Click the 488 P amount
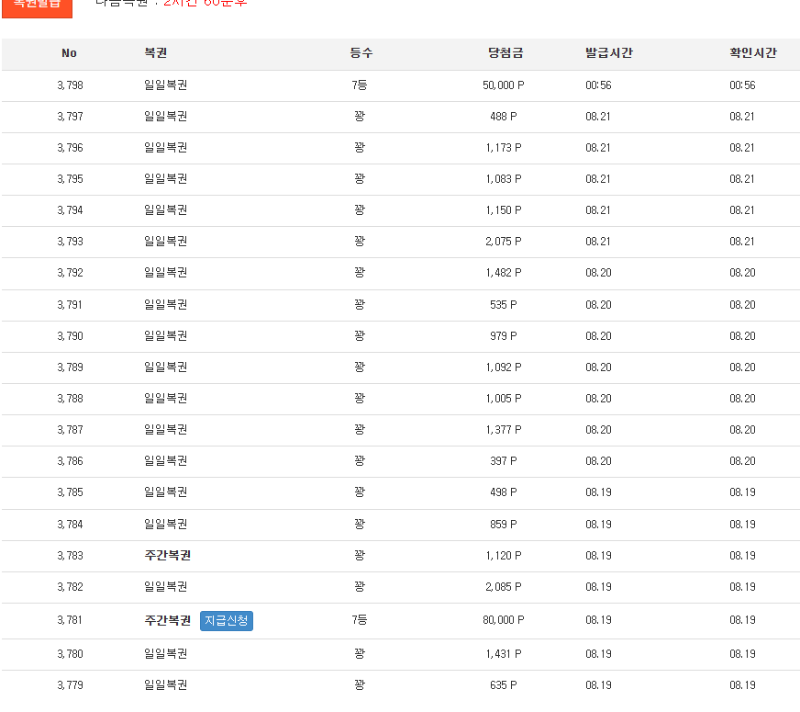 click(503, 116)
